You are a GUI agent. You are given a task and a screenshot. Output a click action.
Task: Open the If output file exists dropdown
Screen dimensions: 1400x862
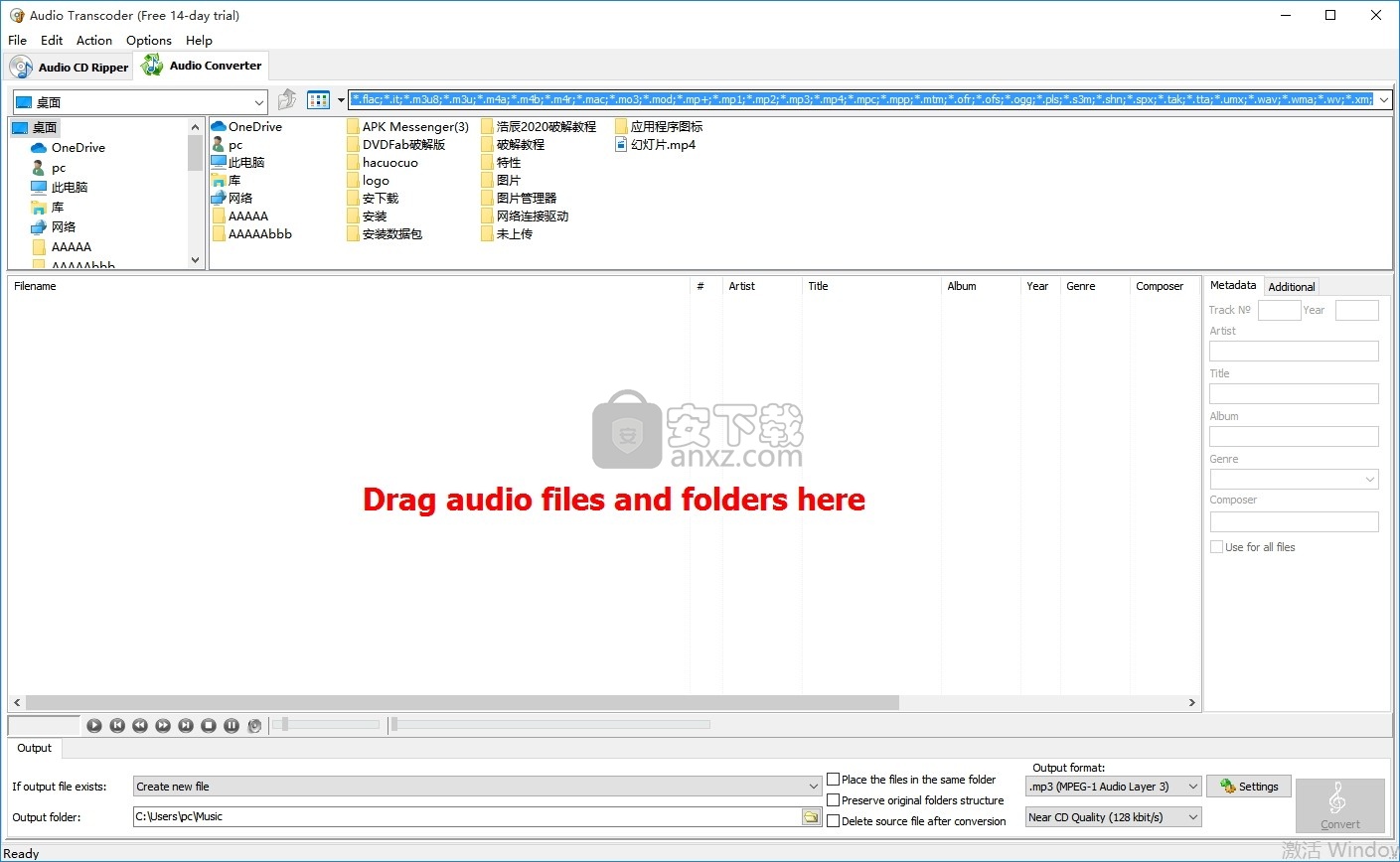click(x=478, y=787)
